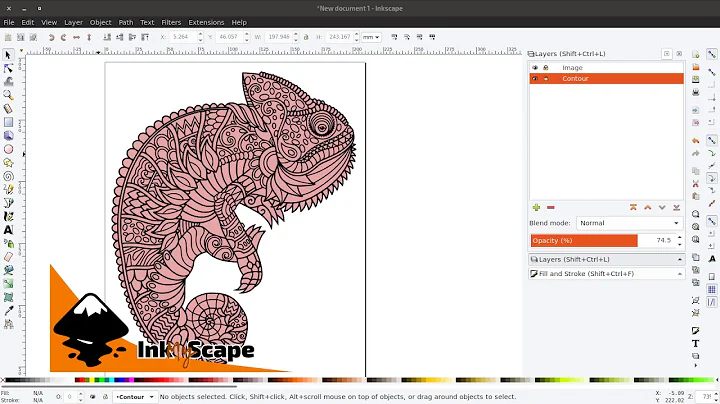Open the Path menu
This screenshot has height=404, width=720.
click(x=126, y=22)
